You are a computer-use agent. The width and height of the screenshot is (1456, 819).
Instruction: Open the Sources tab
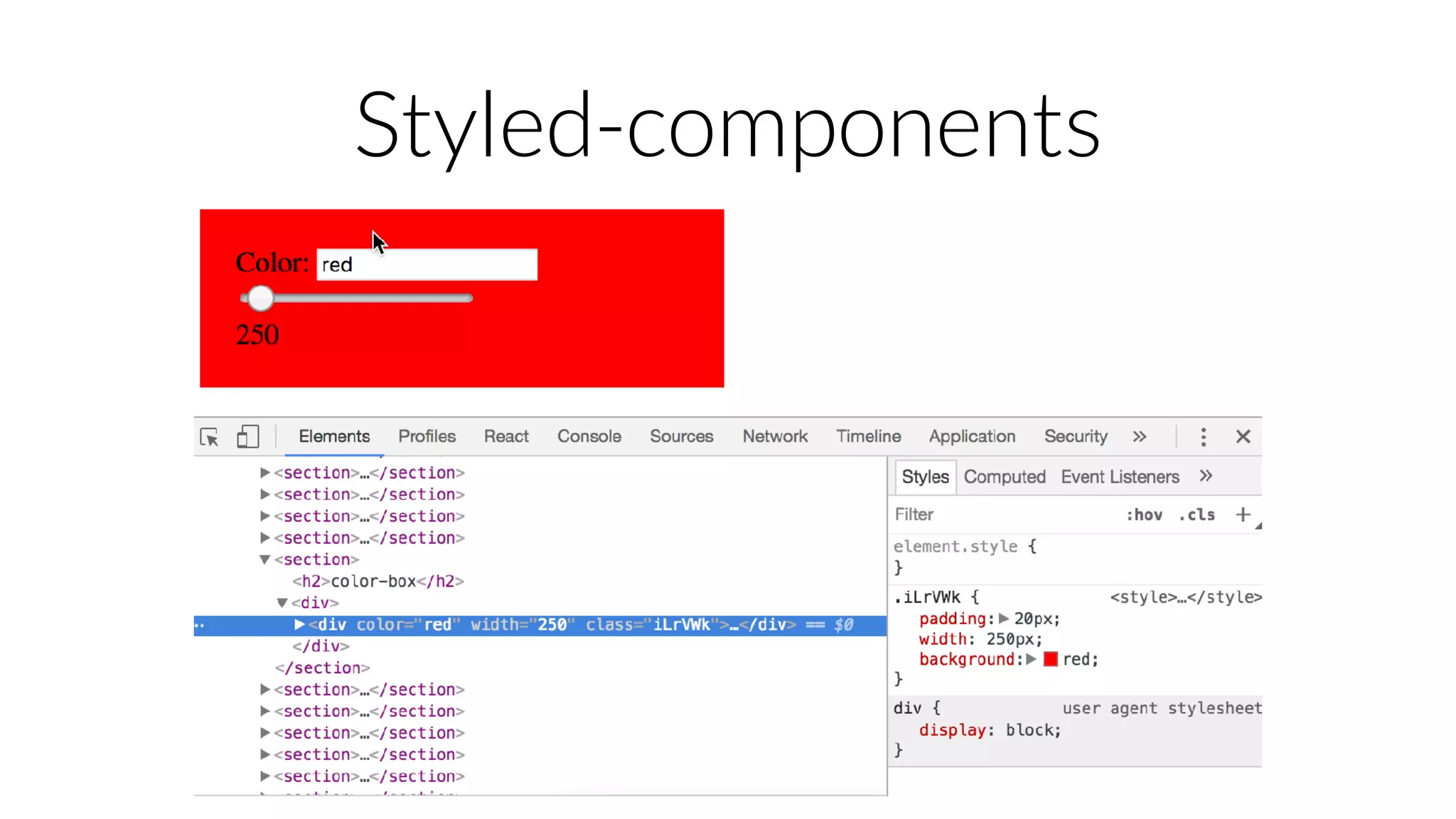point(681,437)
